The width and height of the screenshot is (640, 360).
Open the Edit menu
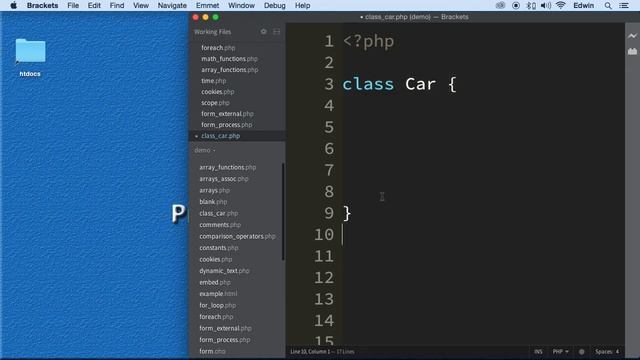click(x=94, y=5)
